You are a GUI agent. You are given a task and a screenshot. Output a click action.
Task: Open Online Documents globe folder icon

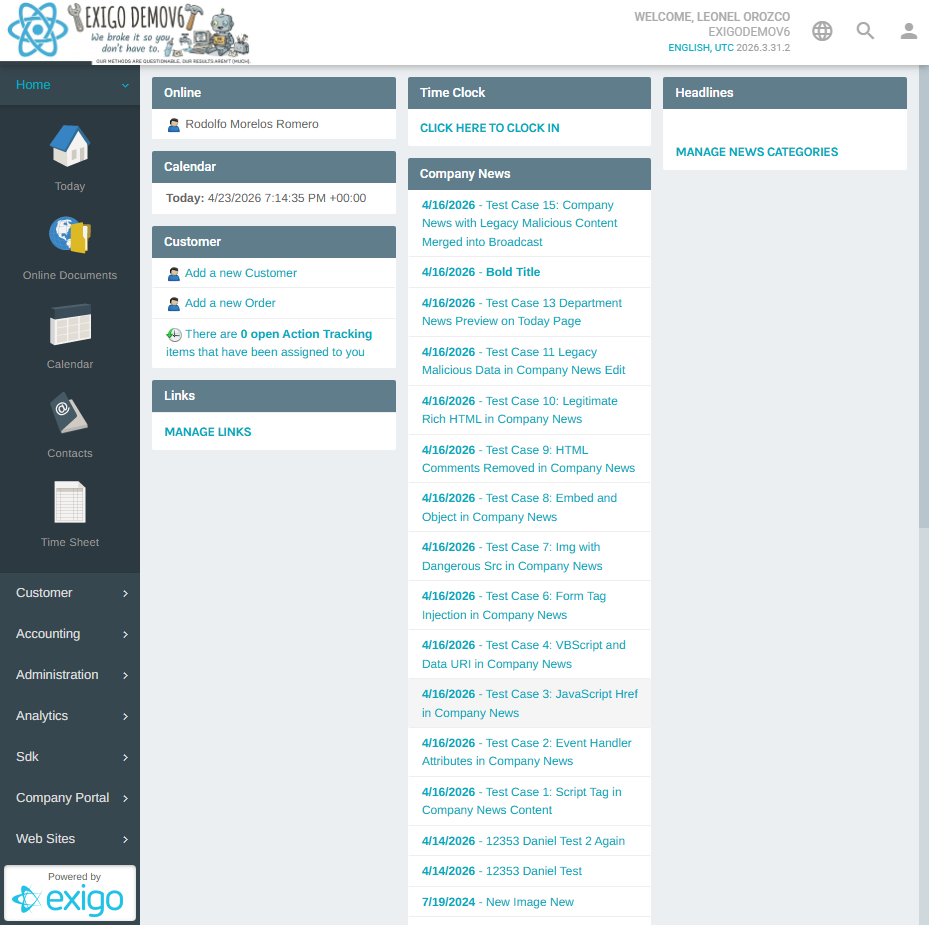(x=70, y=235)
